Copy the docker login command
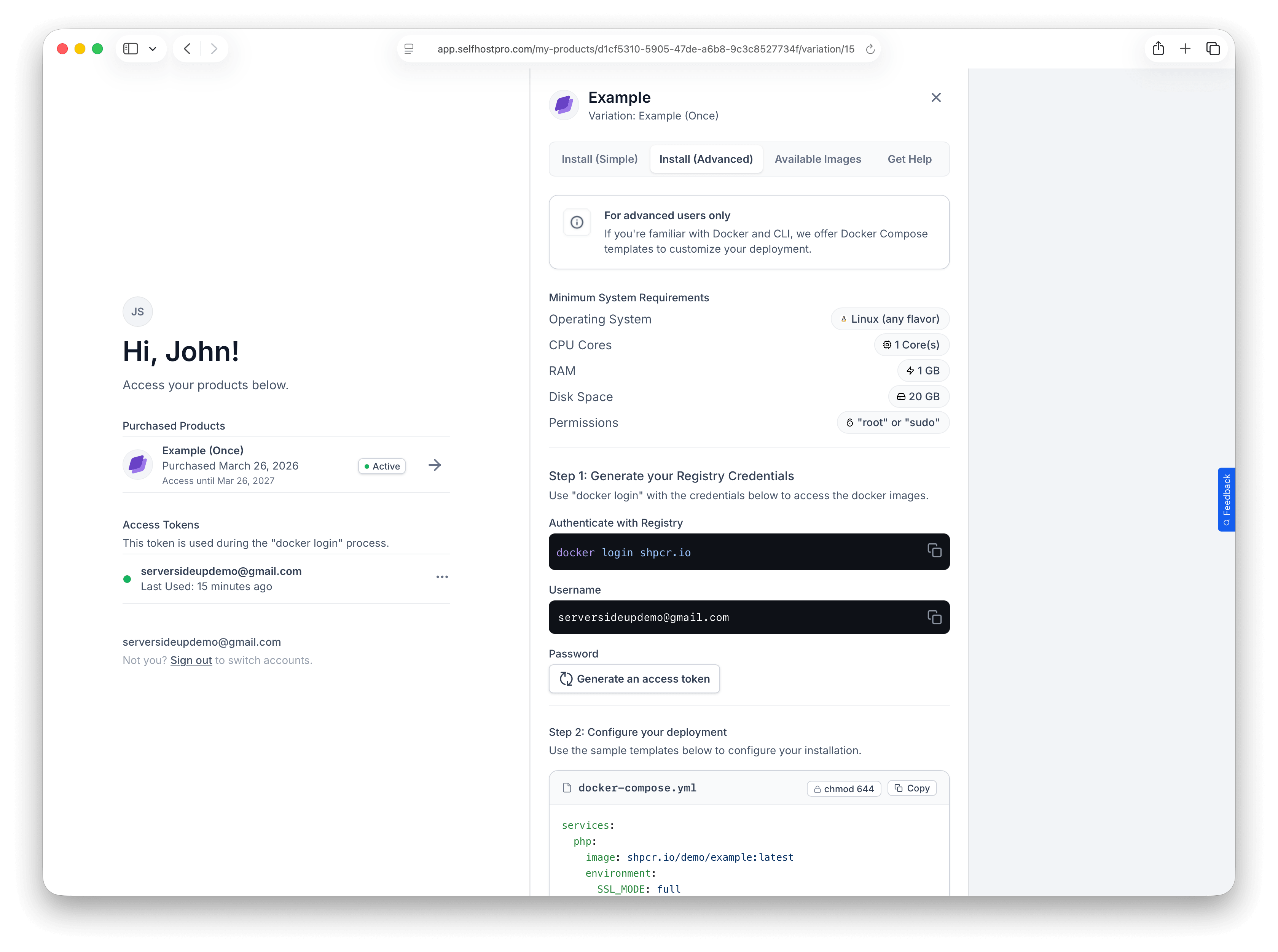1278x952 pixels. 934,551
